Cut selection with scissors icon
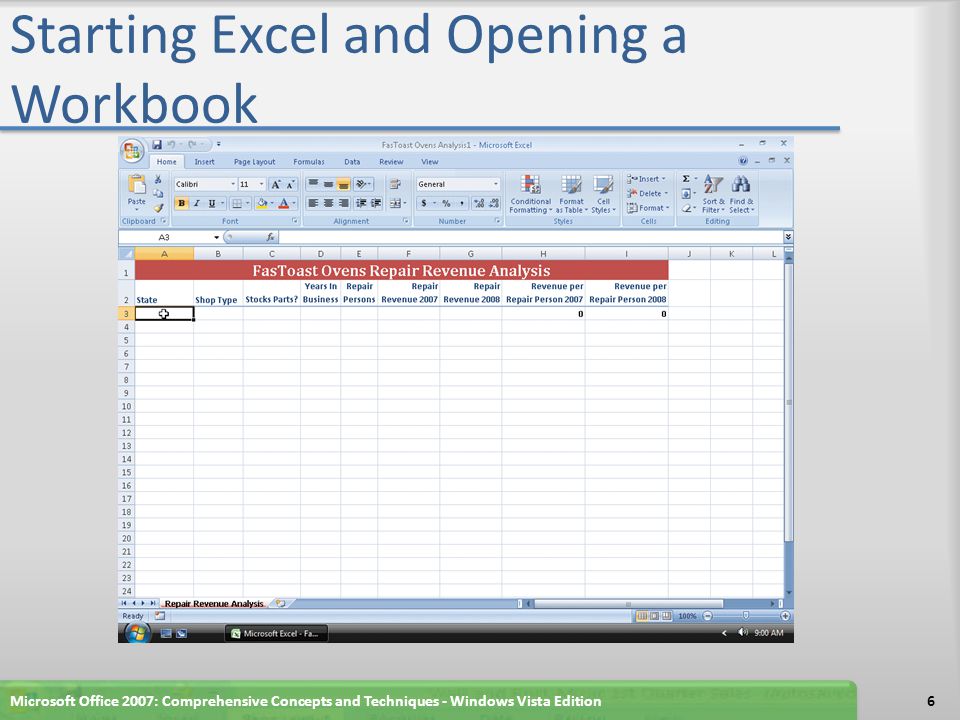 pos(158,179)
